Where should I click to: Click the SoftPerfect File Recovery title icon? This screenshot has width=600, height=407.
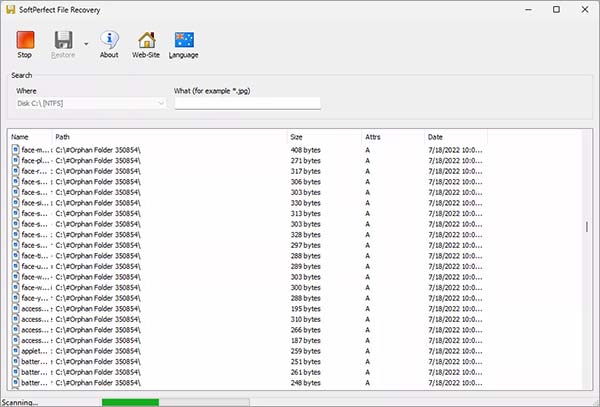(10, 10)
